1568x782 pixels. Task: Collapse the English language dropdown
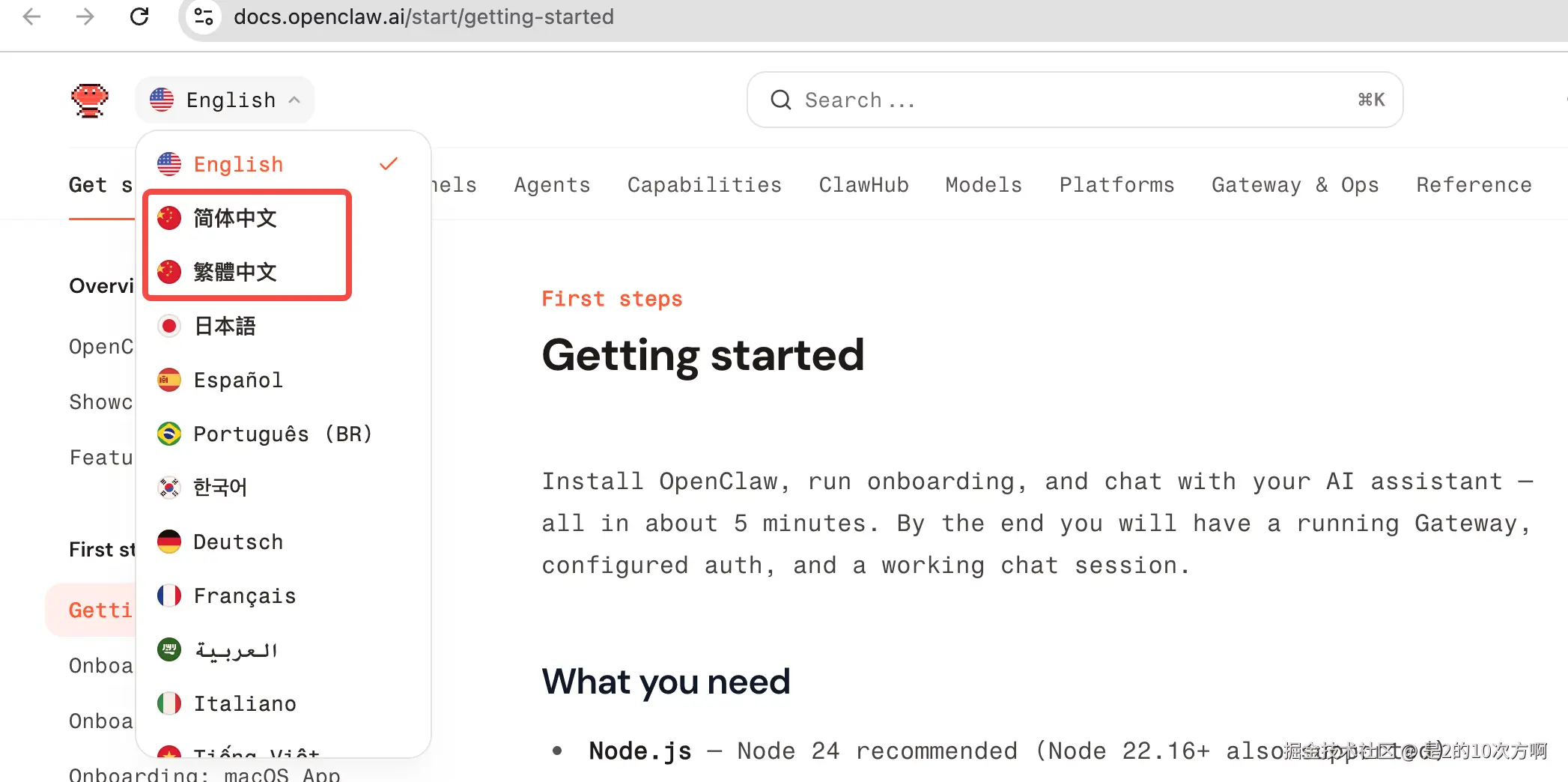pos(225,100)
